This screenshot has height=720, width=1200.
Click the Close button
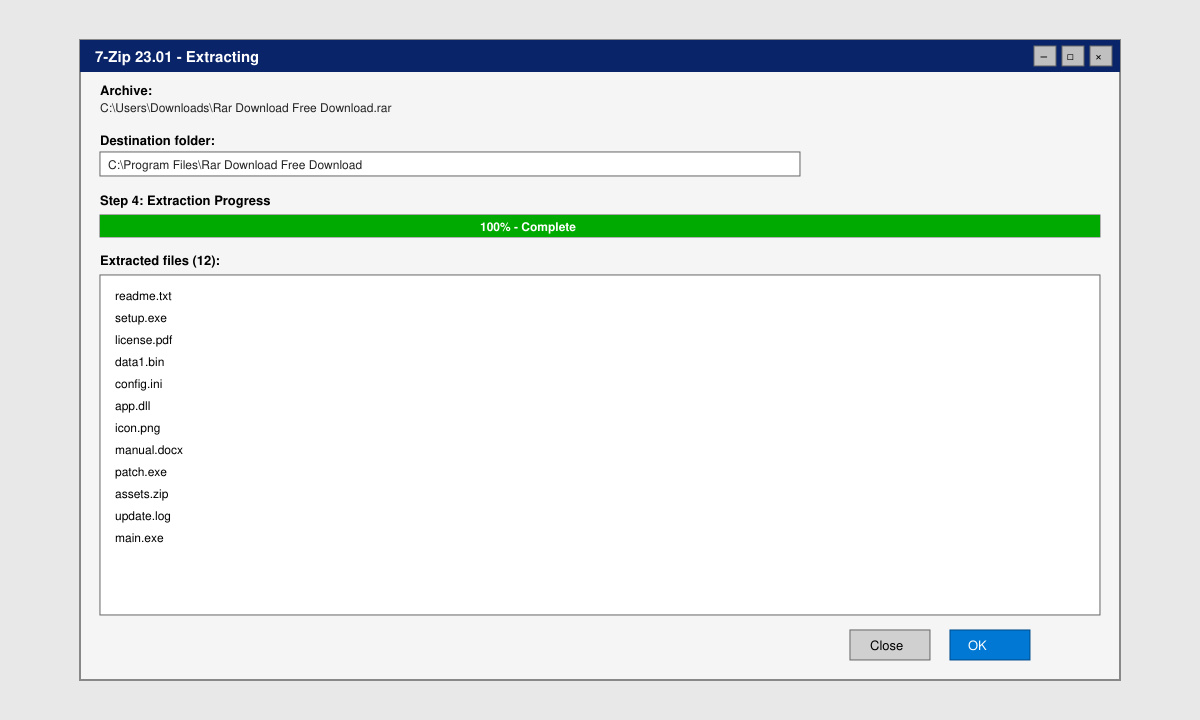coord(889,645)
